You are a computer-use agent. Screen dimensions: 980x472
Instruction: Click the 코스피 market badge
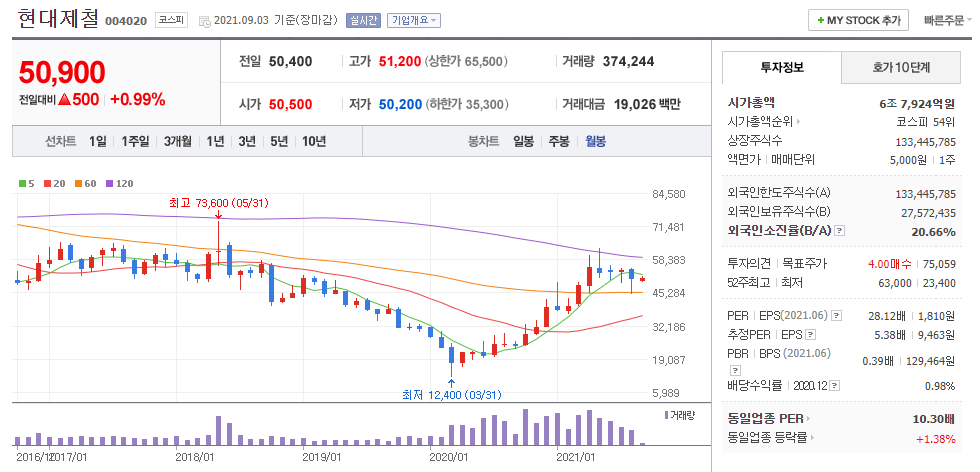tap(171, 20)
